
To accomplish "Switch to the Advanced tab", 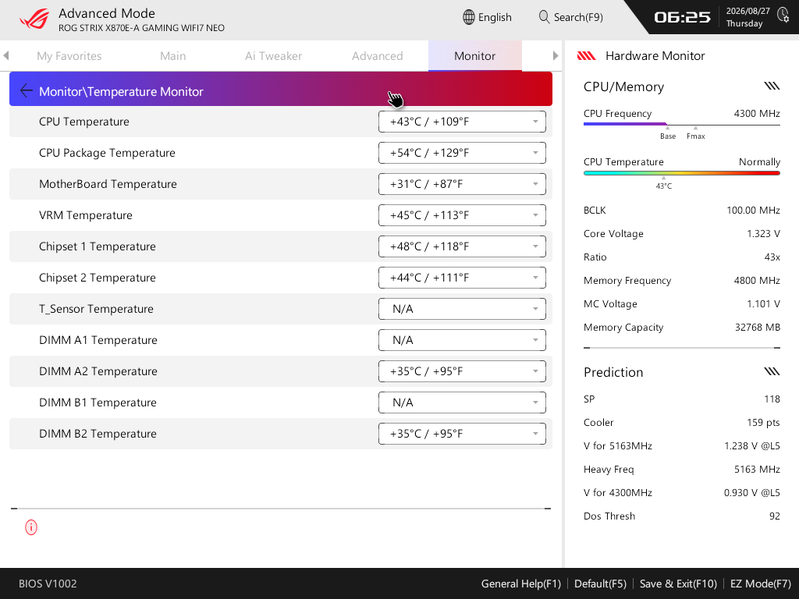I will 377,56.
